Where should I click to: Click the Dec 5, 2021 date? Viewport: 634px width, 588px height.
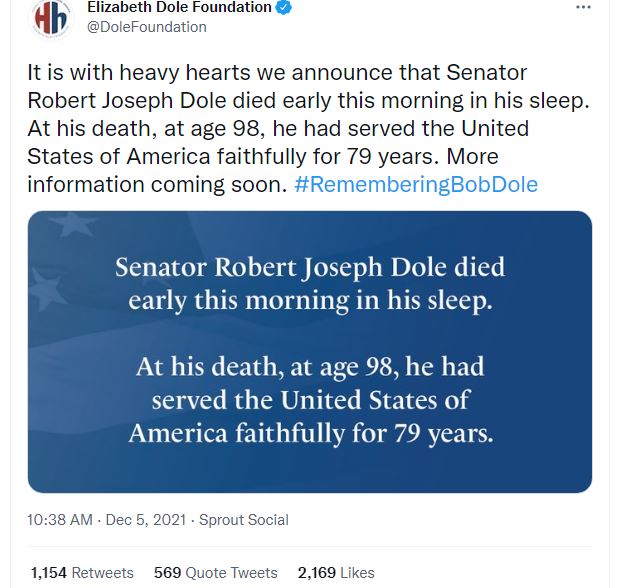(x=146, y=520)
